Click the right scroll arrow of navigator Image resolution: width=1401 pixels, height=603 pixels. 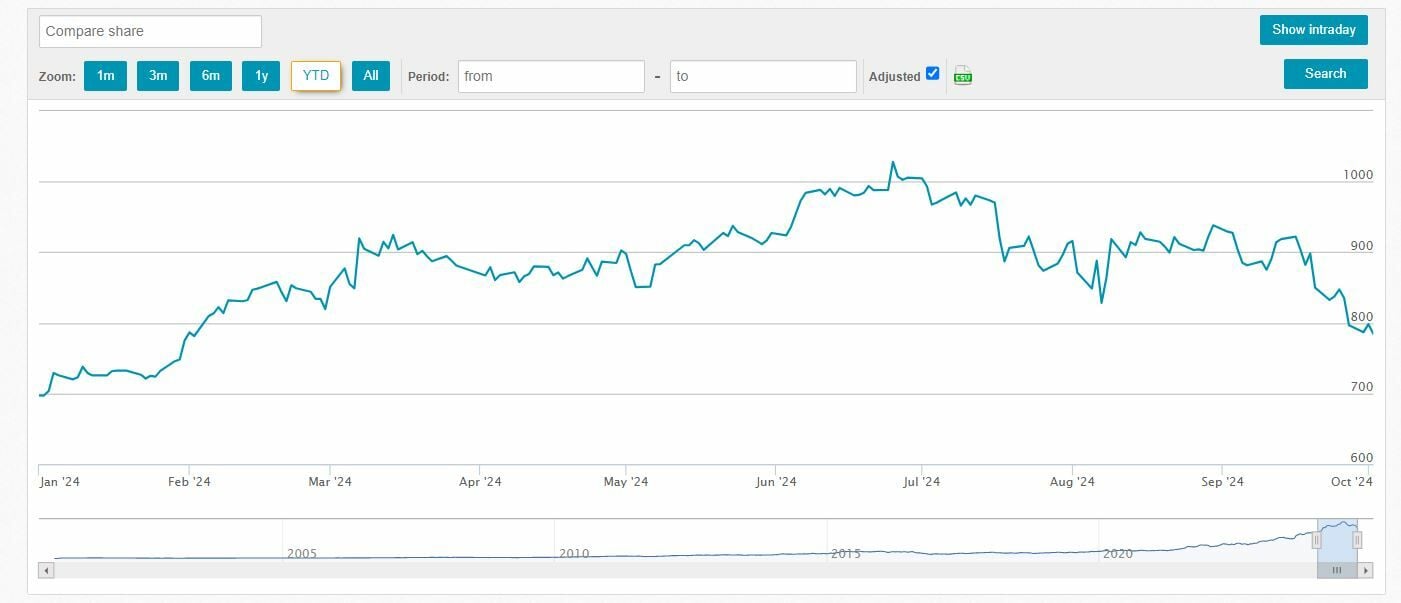(1366, 570)
